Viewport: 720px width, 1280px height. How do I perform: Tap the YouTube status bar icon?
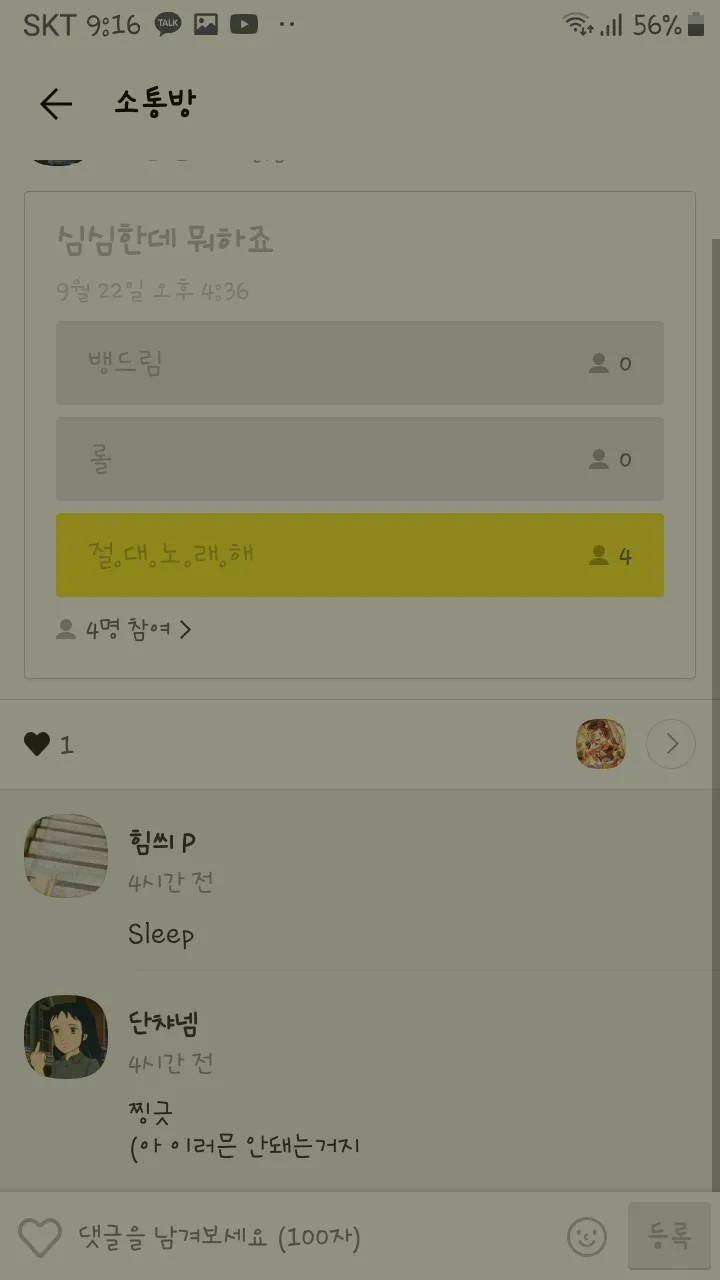(244, 26)
